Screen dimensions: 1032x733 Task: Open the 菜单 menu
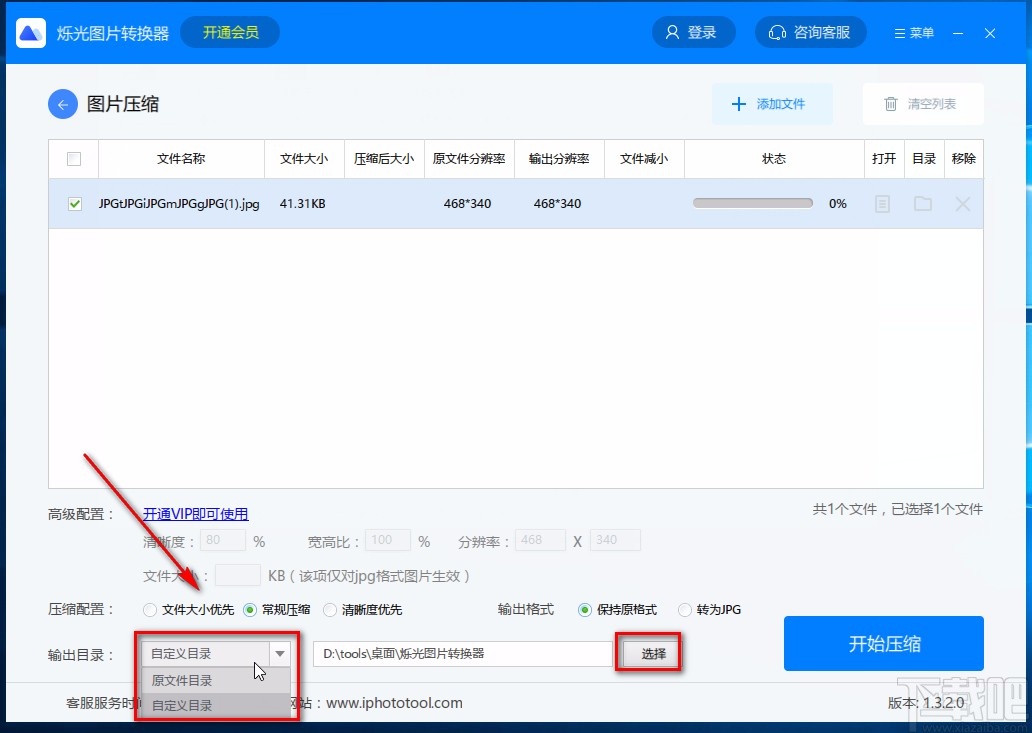tap(912, 32)
